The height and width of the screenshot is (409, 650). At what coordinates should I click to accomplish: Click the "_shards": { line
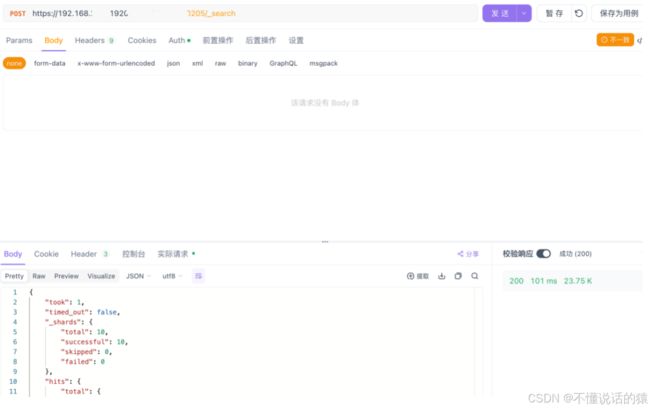pyautogui.click(x=69, y=322)
